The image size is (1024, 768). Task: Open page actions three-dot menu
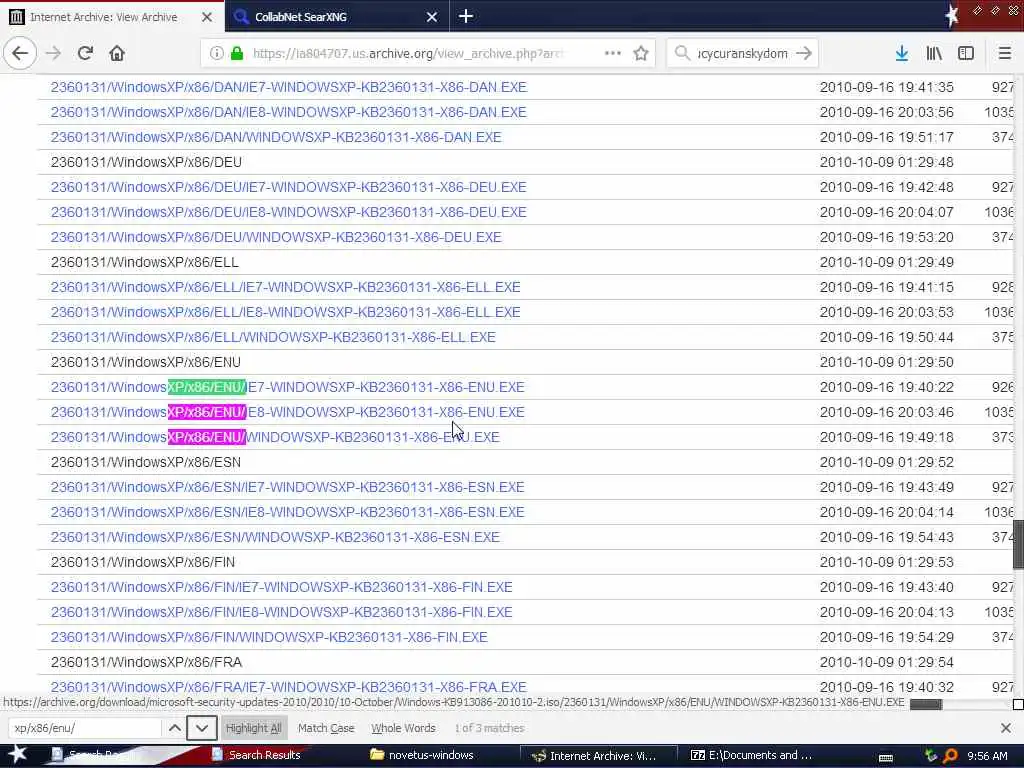[613, 54]
